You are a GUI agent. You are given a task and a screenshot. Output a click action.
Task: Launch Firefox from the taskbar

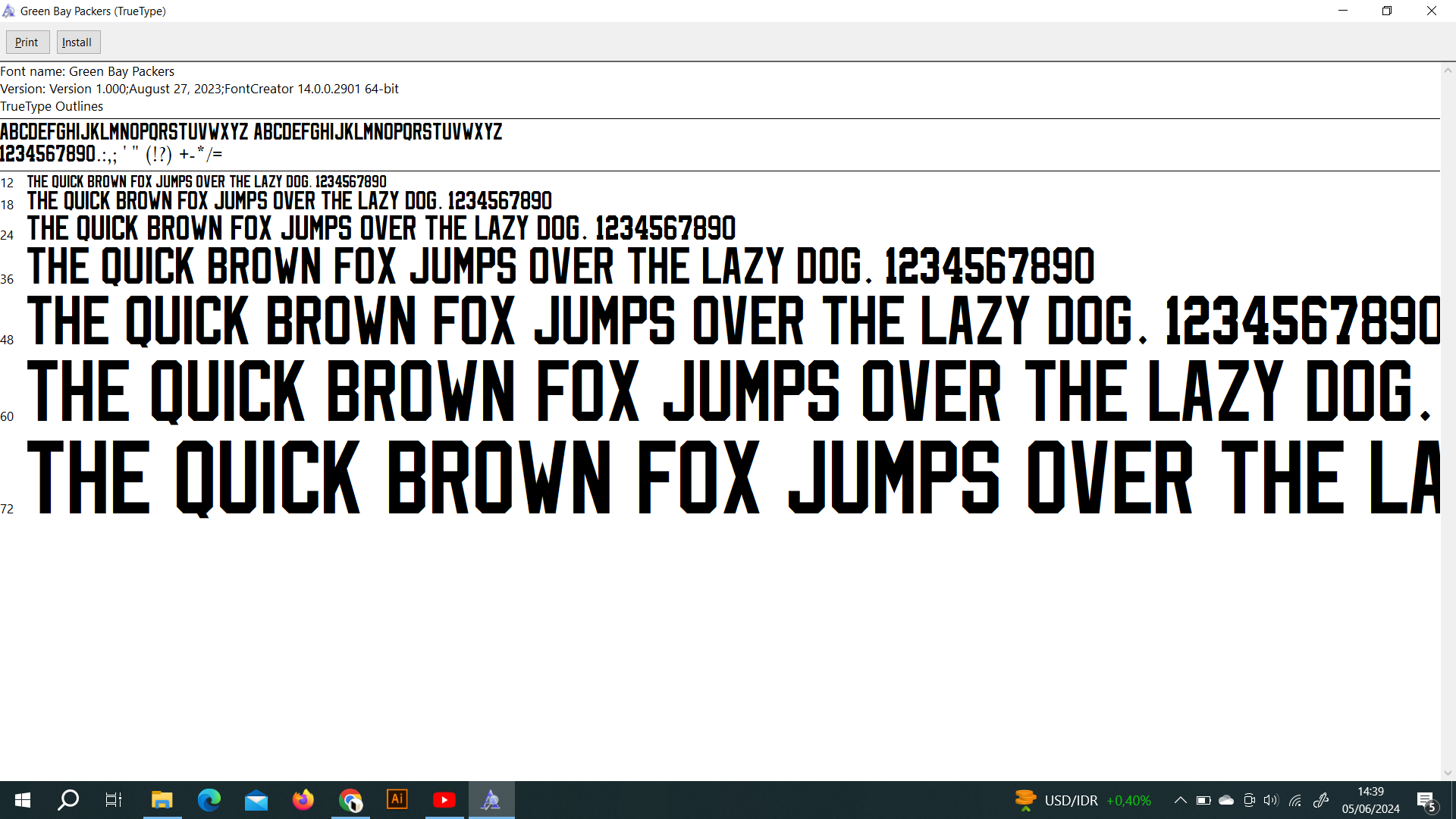click(x=303, y=800)
